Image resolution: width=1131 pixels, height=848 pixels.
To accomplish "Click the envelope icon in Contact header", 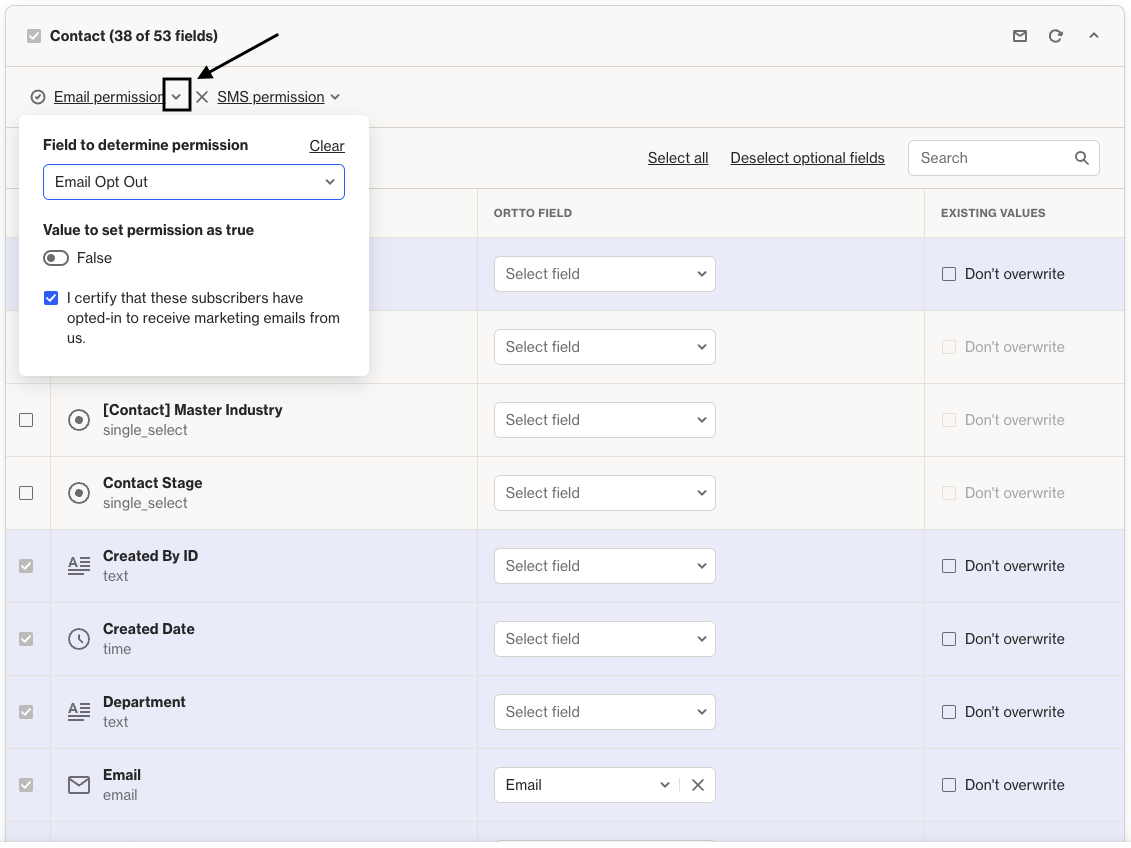I will 1019,36.
